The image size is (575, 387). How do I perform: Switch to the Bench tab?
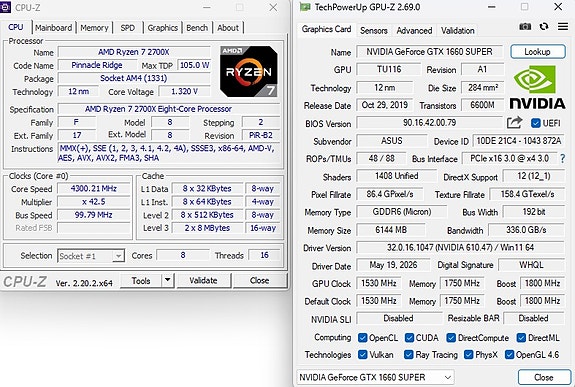point(197,28)
